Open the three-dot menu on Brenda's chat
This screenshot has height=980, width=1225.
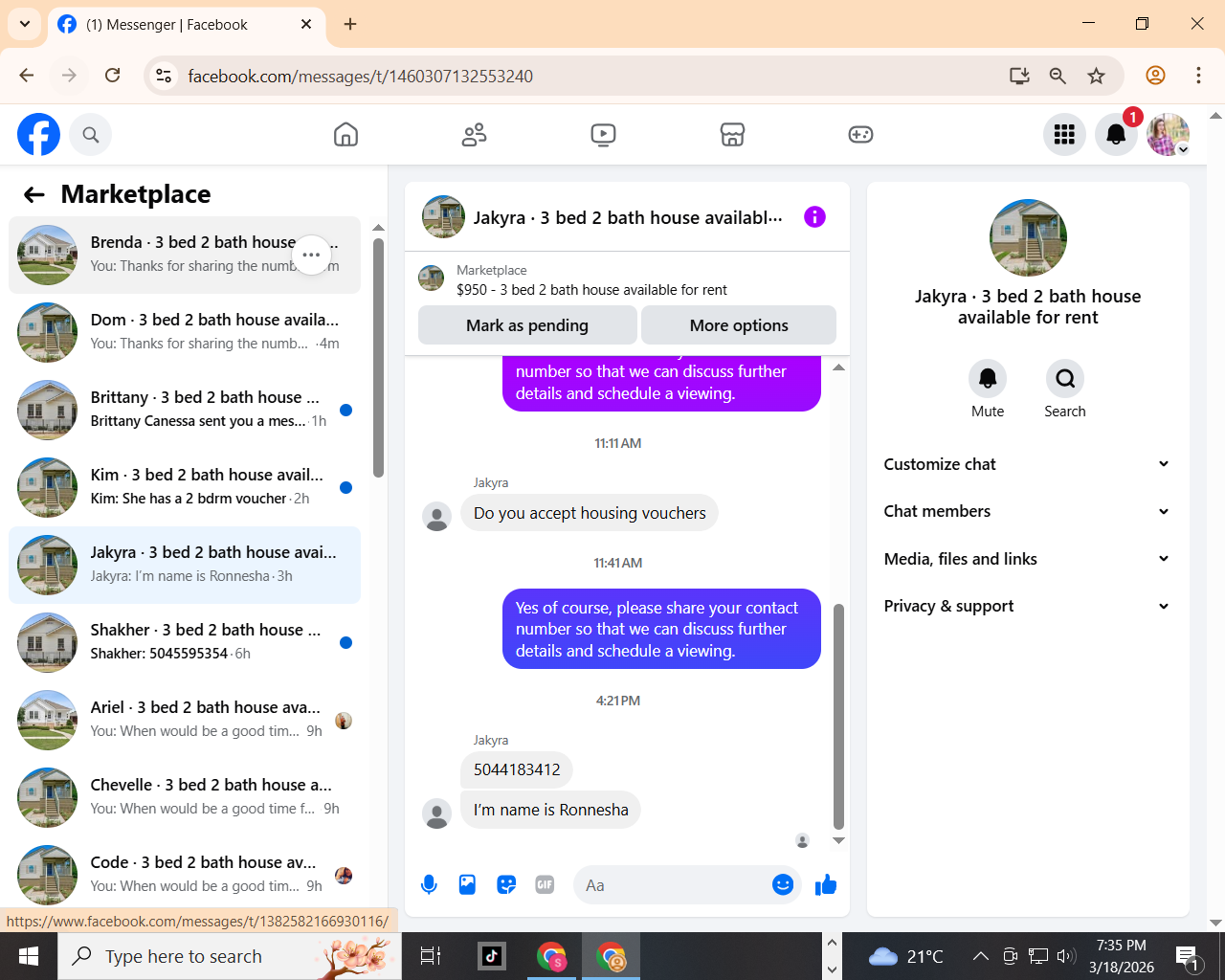[311, 255]
